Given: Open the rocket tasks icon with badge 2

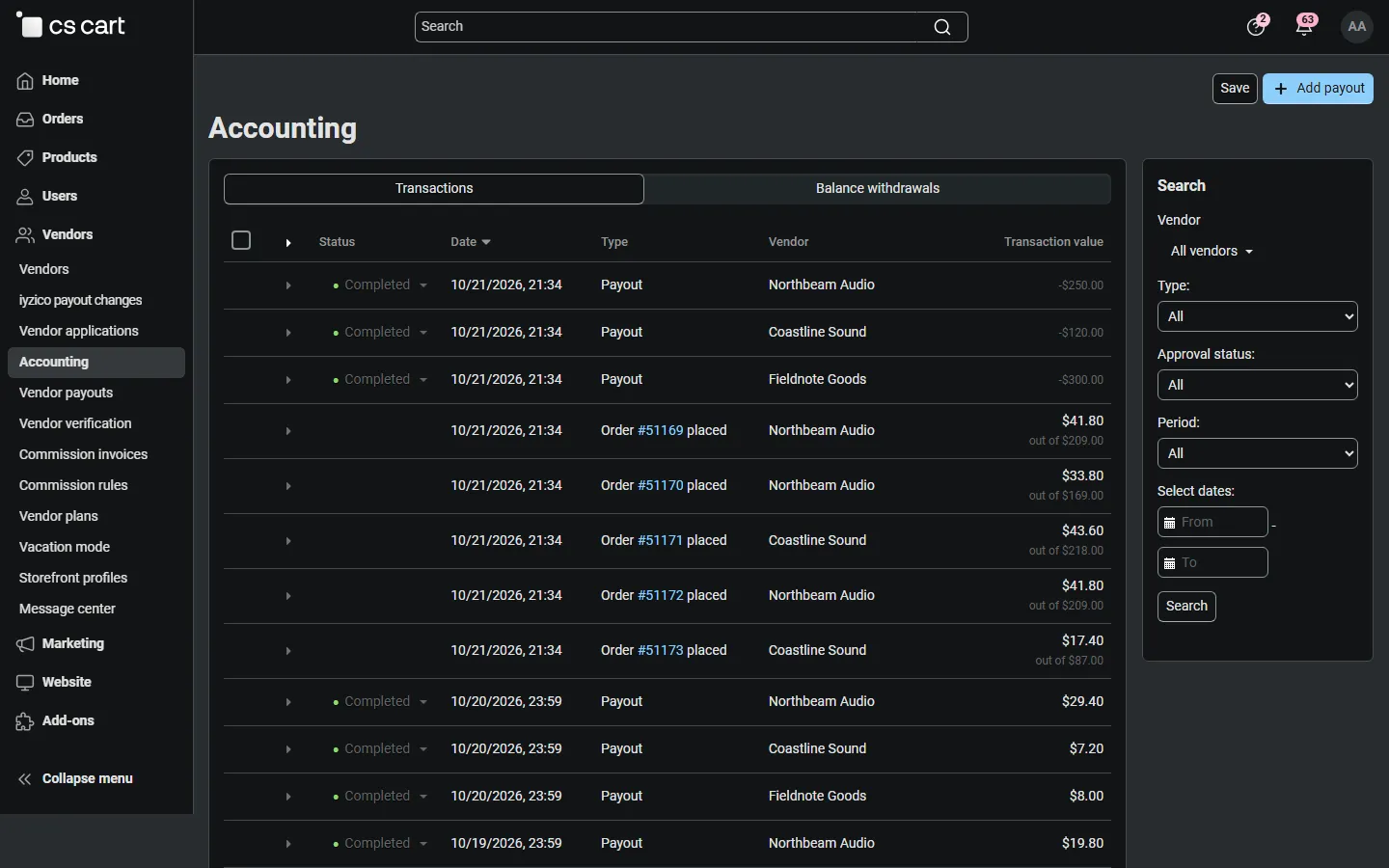Looking at the screenshot, I should point(1256,27).
